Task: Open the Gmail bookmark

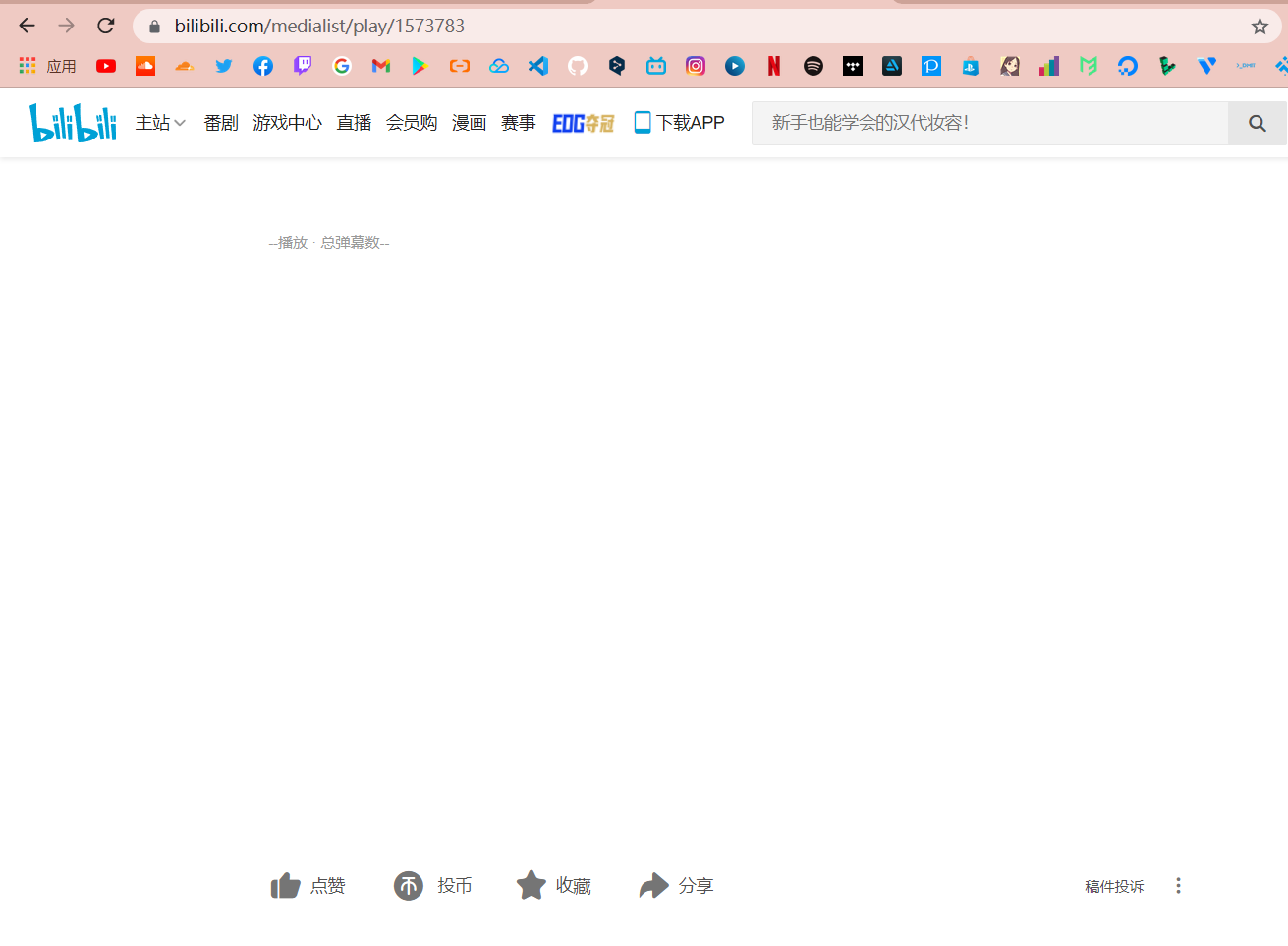Action: click(x=381, y=66)
